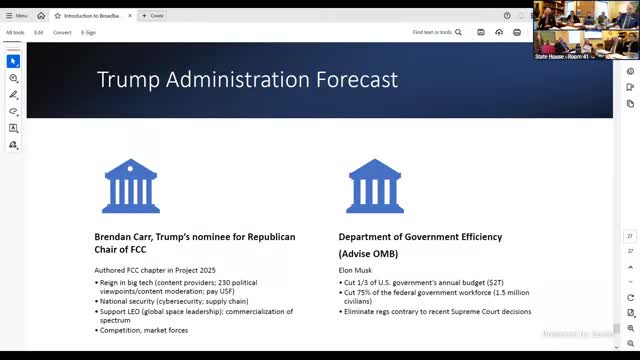Choose the Select arrow tool
640x360 pixels.
coord(13,61)
